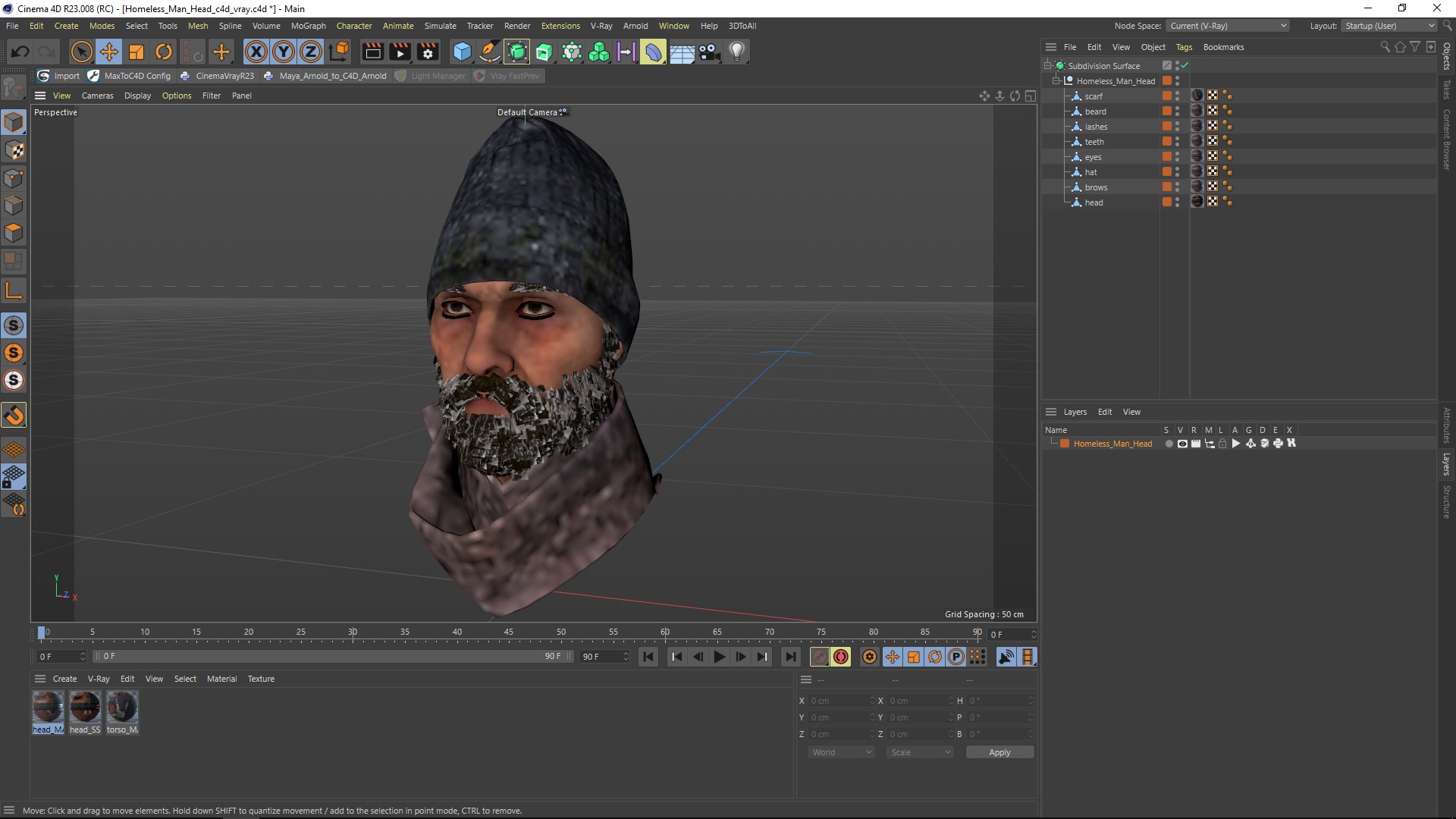The height and width of the screenshot is (819, 1456).
Task: Click the Subdivision Surface generator icon
Action: pos(517,52)
